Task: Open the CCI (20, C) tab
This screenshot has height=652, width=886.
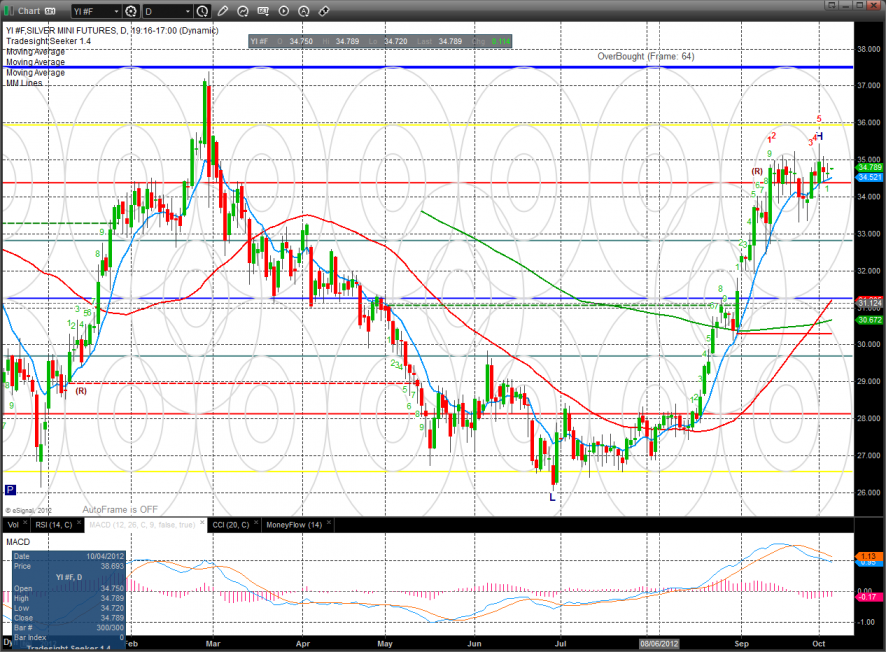Action: [229, 524]
